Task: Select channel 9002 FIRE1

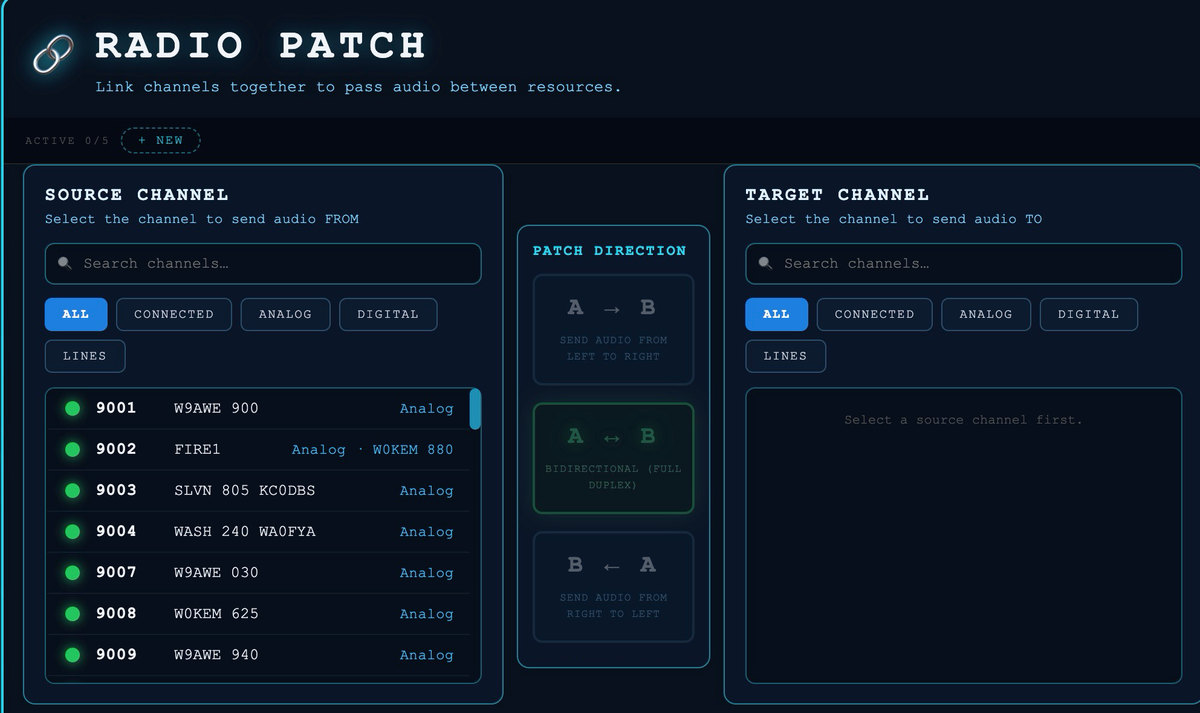Action: tap(258, 450)
